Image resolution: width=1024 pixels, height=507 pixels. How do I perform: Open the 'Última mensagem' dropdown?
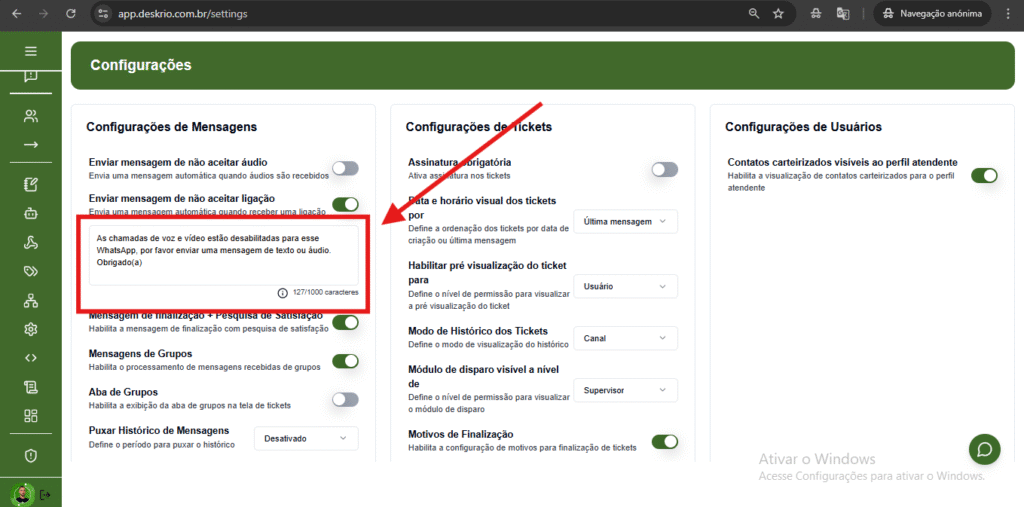(625, 221)
